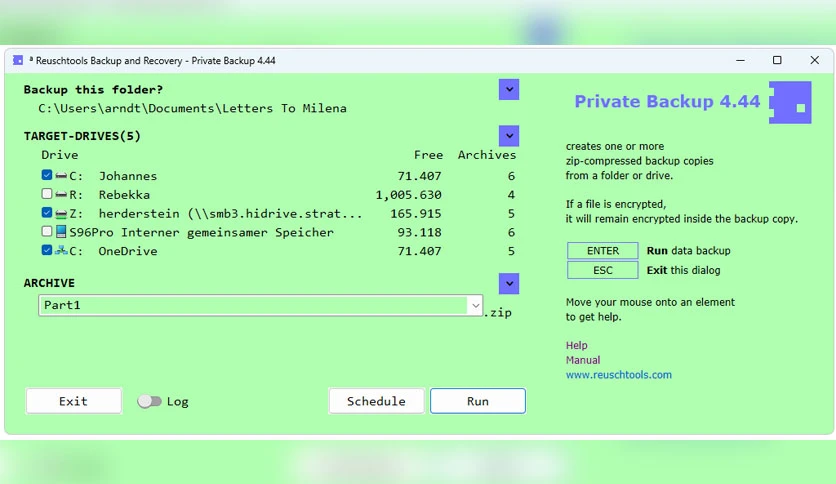Screen dimensions: 836x484
Task: Open the TARGET-DRIVES dropdown arrow
Action: click(x=509, y=136)
